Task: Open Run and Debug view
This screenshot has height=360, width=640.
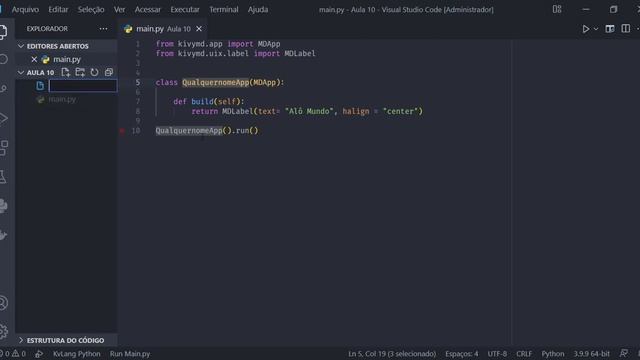Action: click(x=3, y=118)
